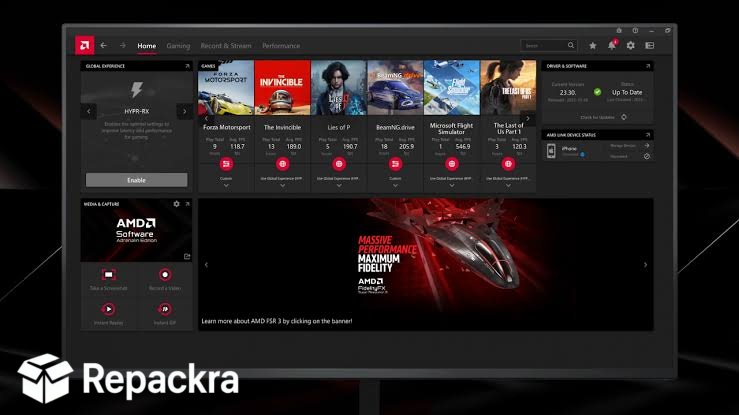
Task: Toggle the sidebar panel icon
Action: [649, 46]
